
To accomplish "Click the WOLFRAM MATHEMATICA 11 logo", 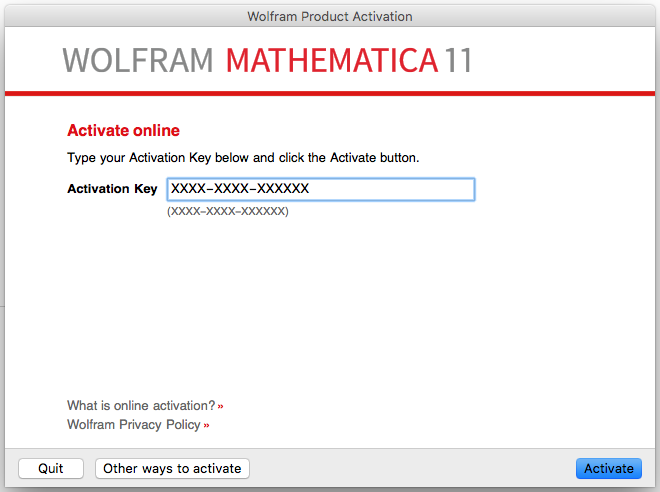I will [x=267, y=60].
